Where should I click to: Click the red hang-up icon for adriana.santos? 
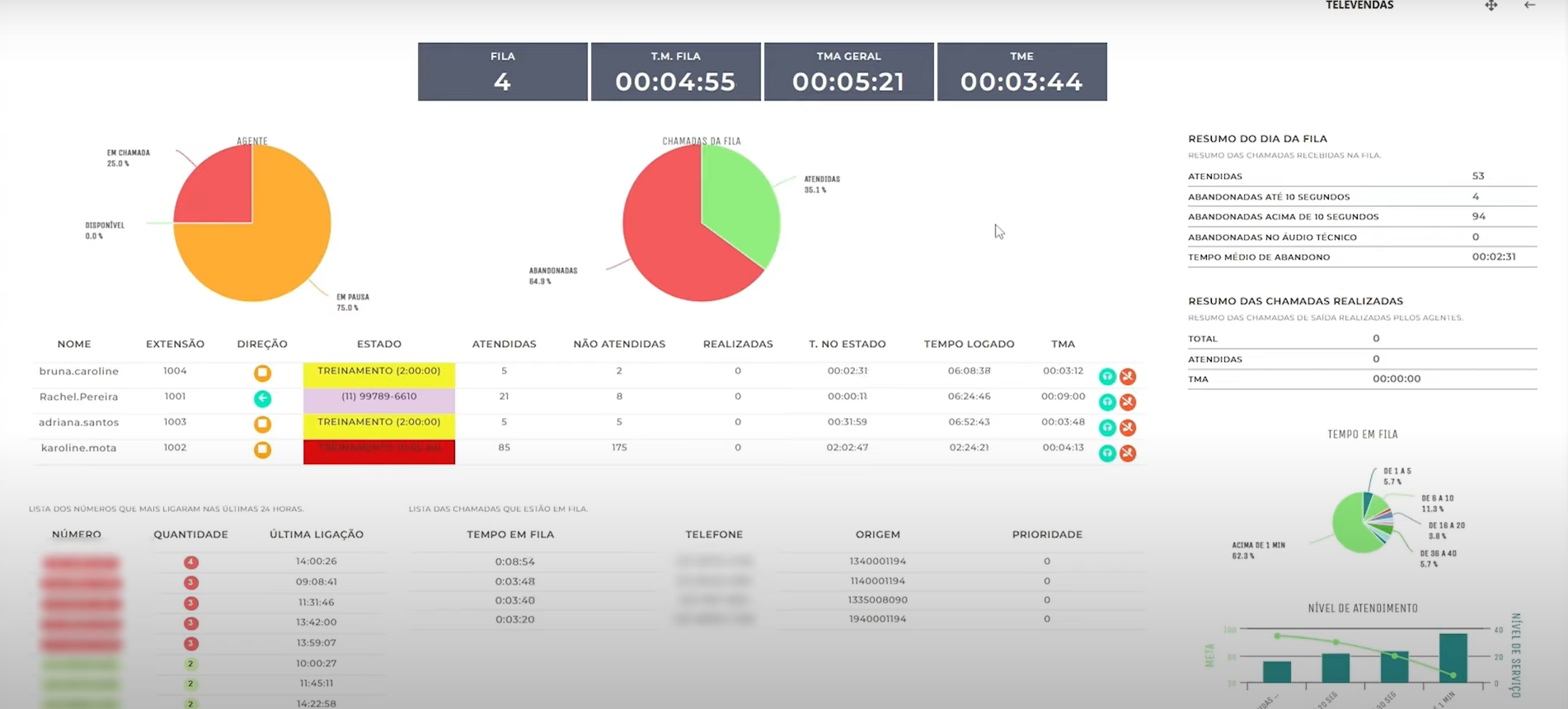pyautogui.click(x=1128, y=428)
